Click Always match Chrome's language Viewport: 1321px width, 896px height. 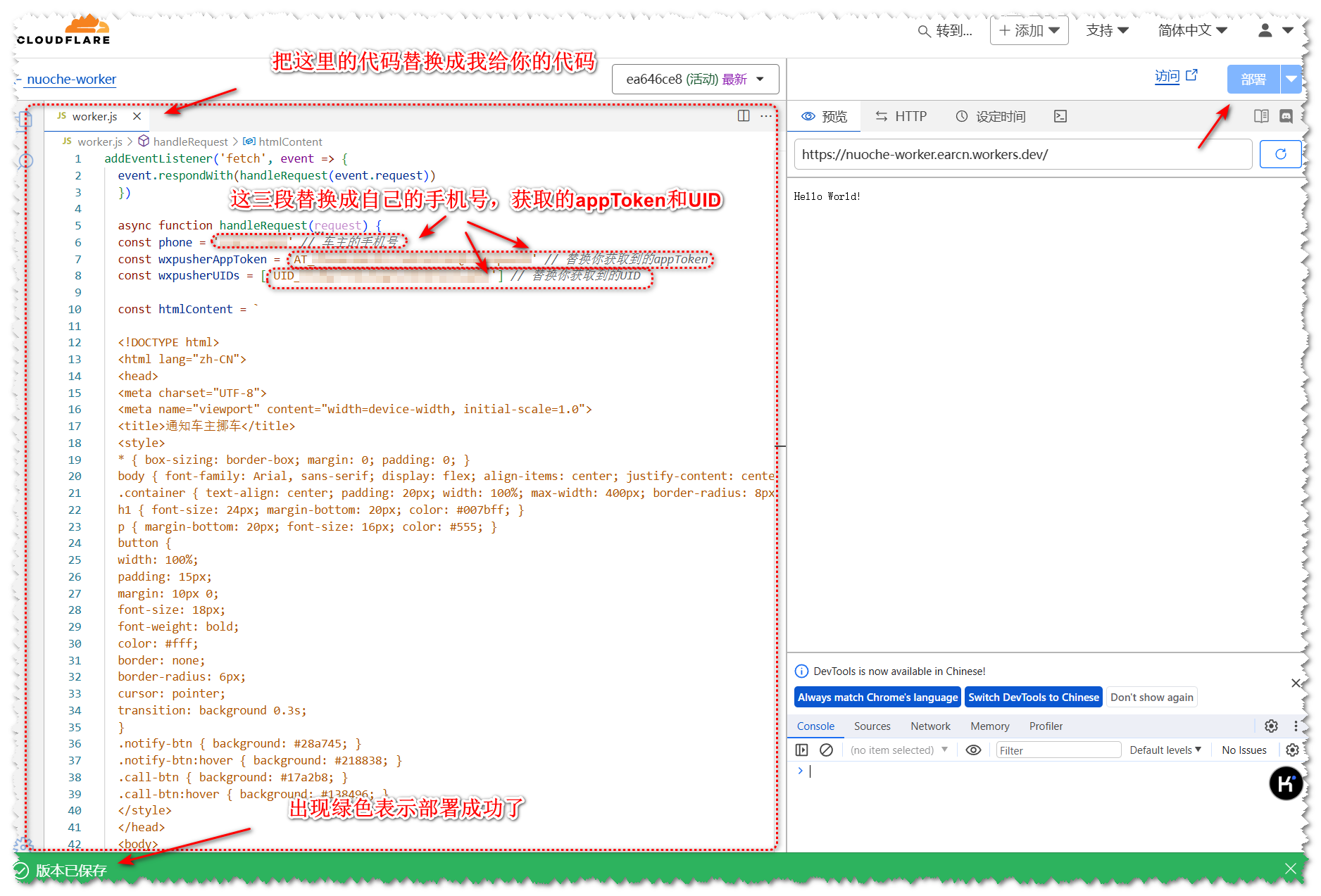(x=877, y=697)
